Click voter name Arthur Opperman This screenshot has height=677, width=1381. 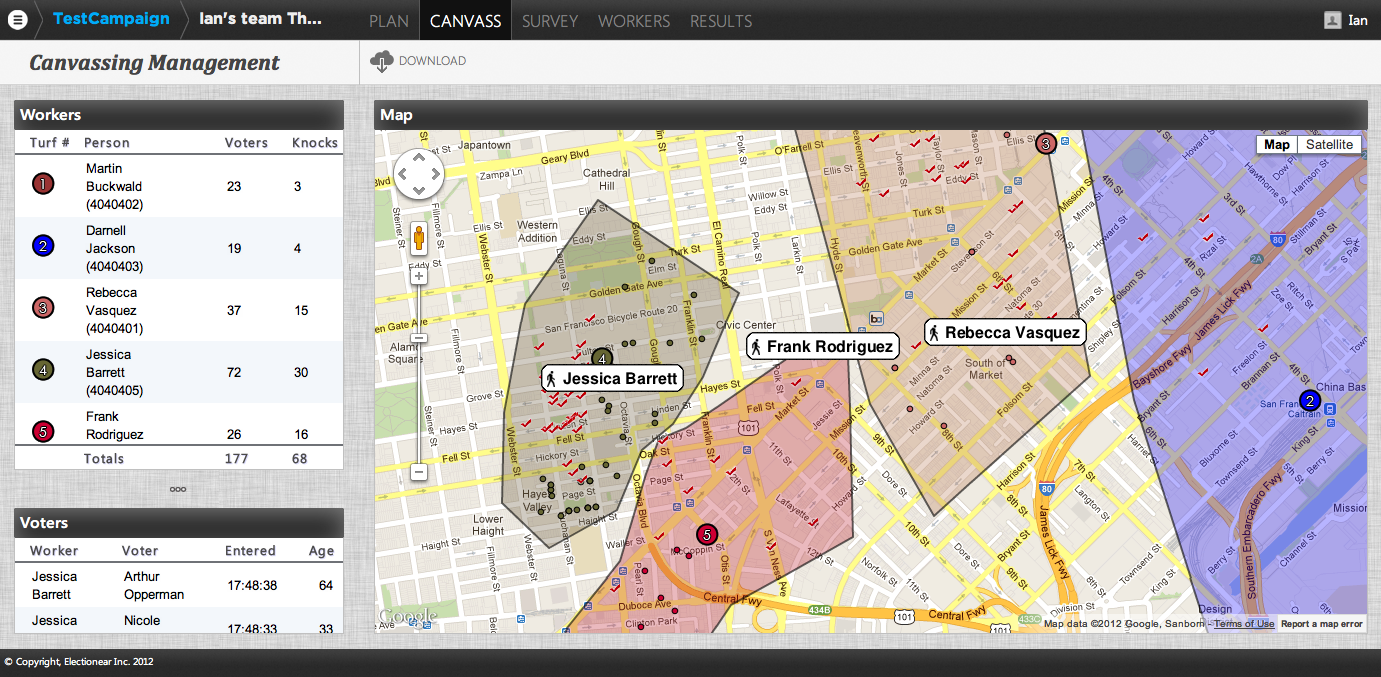[154, 585]
